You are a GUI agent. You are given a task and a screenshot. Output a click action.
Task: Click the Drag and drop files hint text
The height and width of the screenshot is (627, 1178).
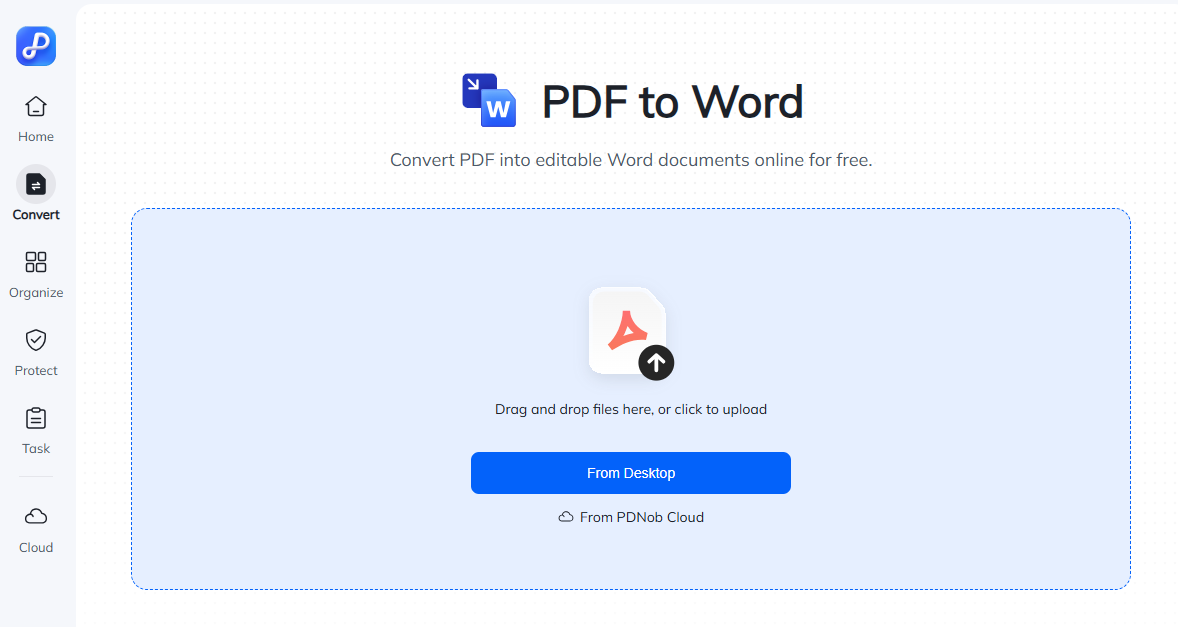click(x=630, y=409)
